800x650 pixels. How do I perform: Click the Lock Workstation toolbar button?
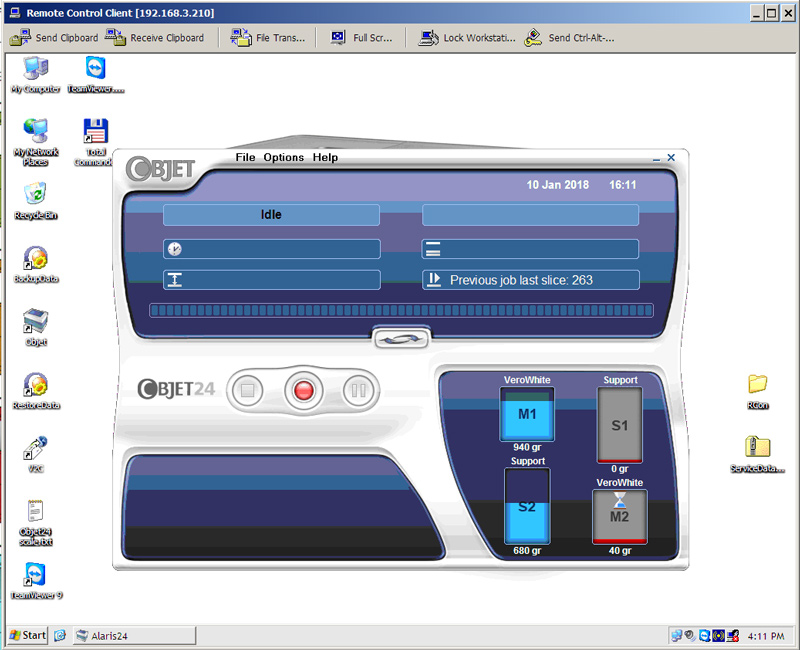[x=467, y=38]
